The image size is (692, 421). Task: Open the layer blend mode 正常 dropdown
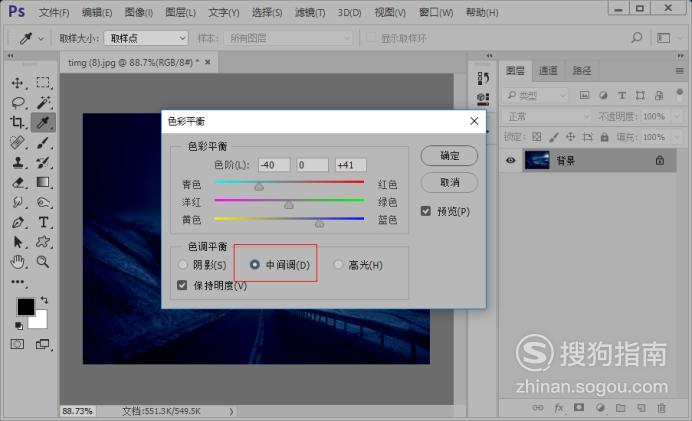tap(546, 117)
